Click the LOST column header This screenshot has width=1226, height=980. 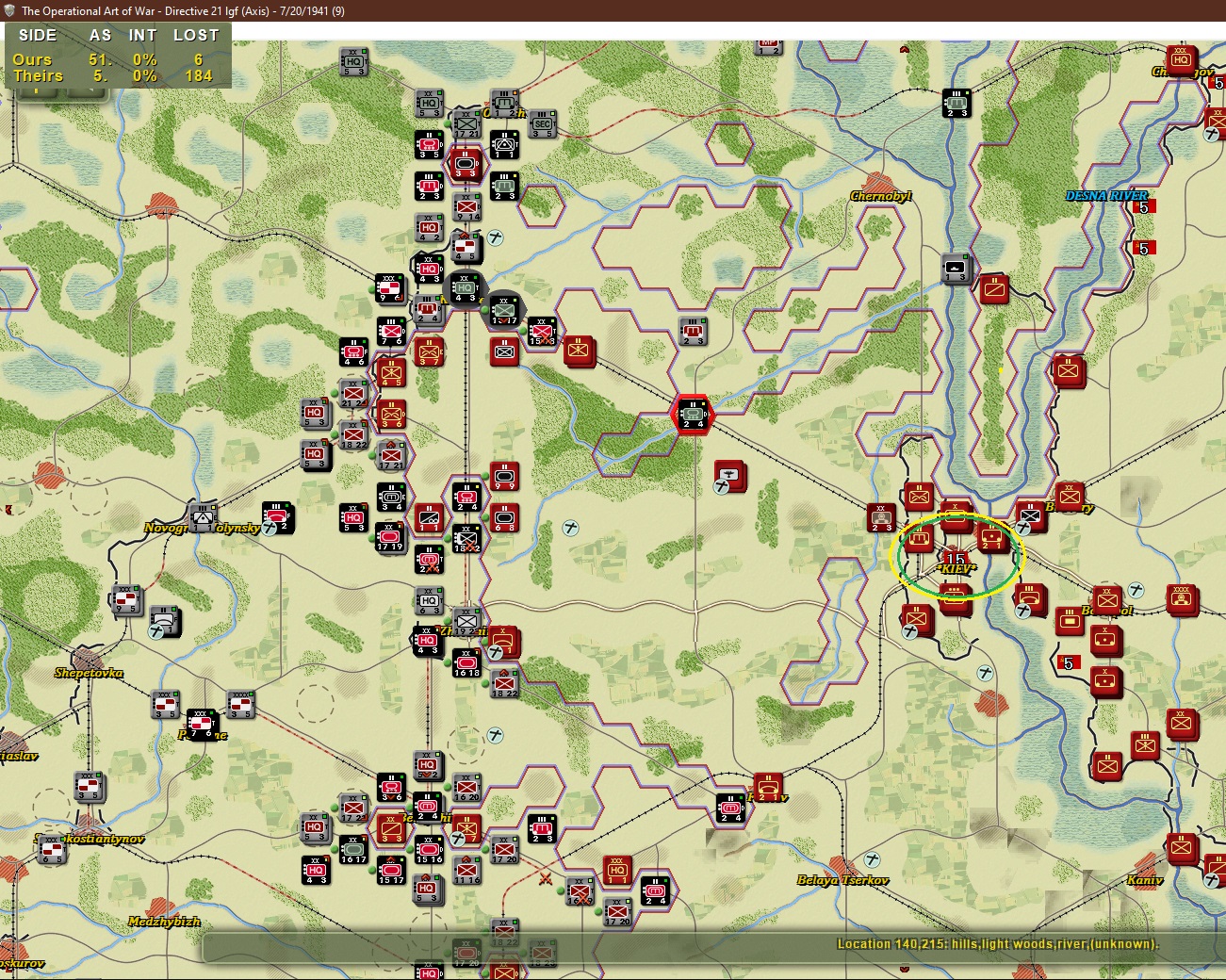click(x=196, y=35)
